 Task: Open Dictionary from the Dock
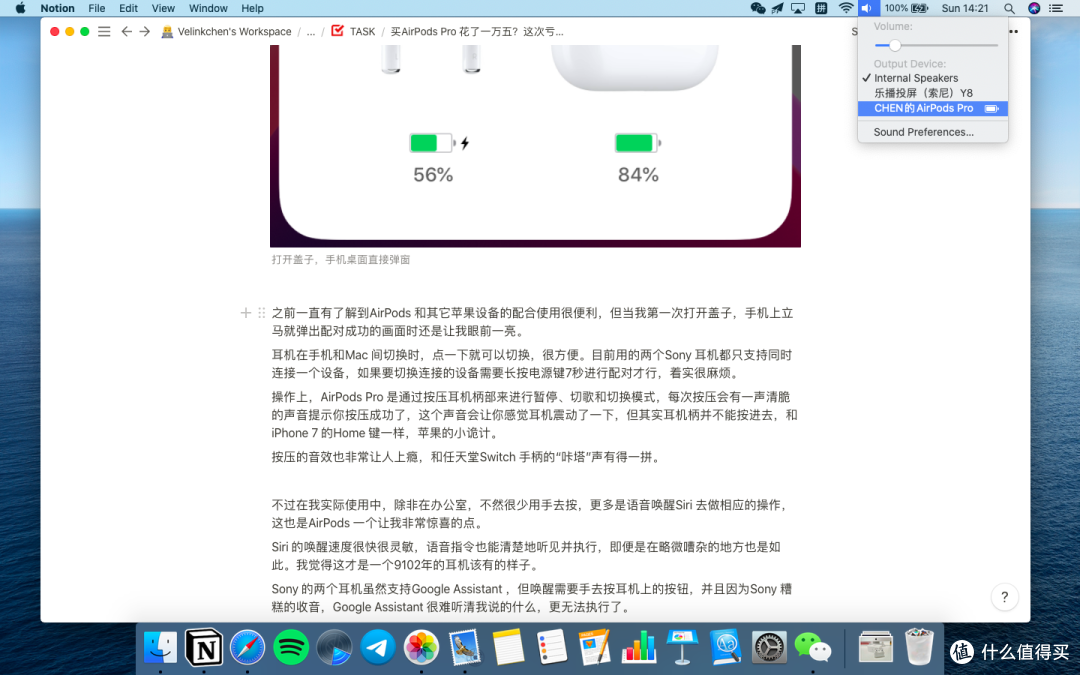tap(725, 647)
